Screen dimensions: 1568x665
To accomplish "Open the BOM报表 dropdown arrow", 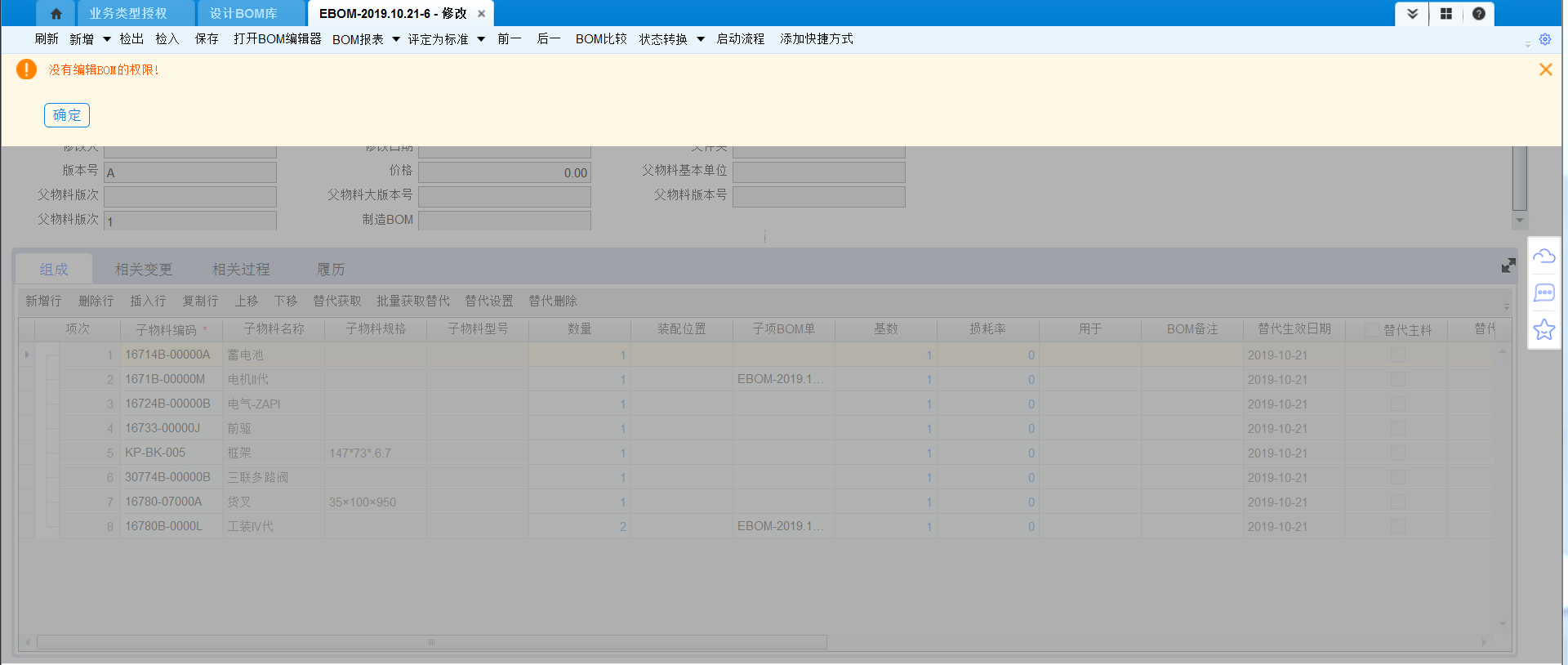I will point(396,39).
